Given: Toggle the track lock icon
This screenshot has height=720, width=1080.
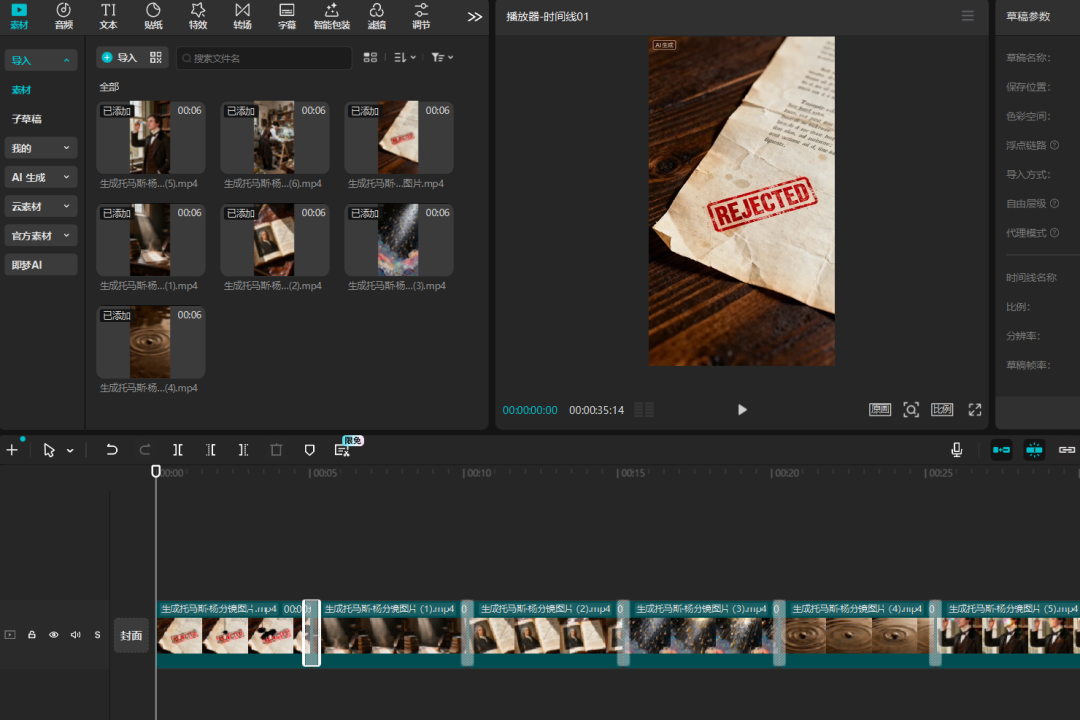Looking at the screenshot, I should [x=32, y=635].
